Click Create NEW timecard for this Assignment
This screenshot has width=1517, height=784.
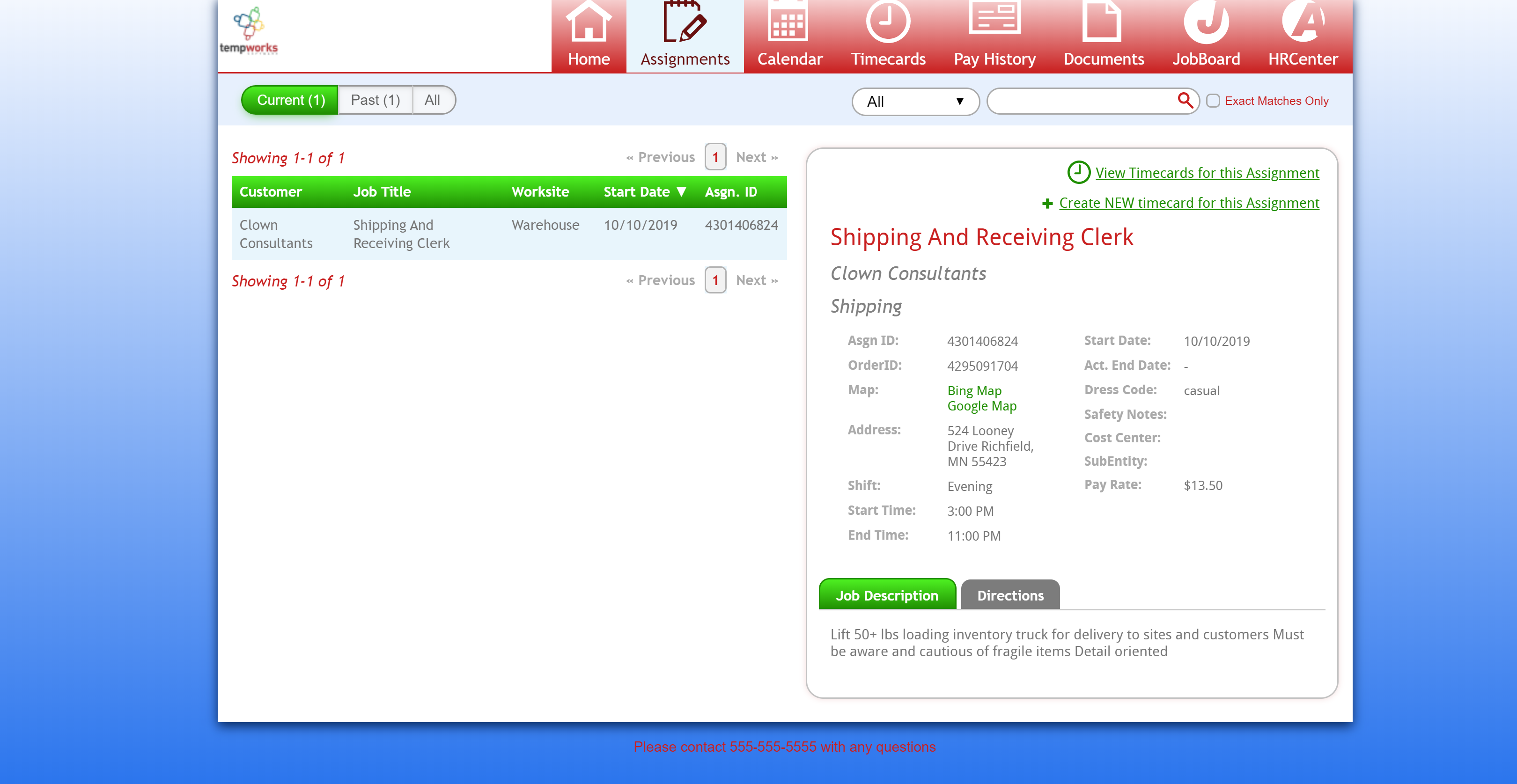[x=1188, y=203]
